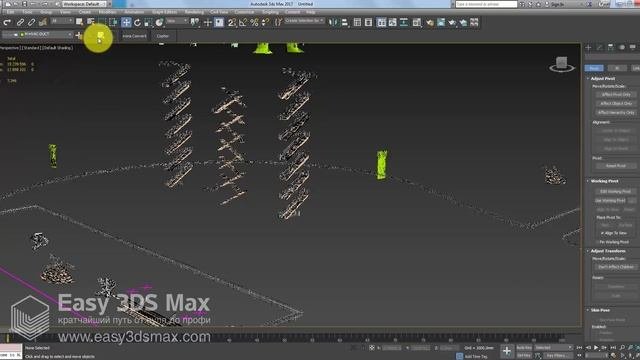Viewport: 640px width, 360px height.
Task: Open the Edit menu
Action: (10, 12)
